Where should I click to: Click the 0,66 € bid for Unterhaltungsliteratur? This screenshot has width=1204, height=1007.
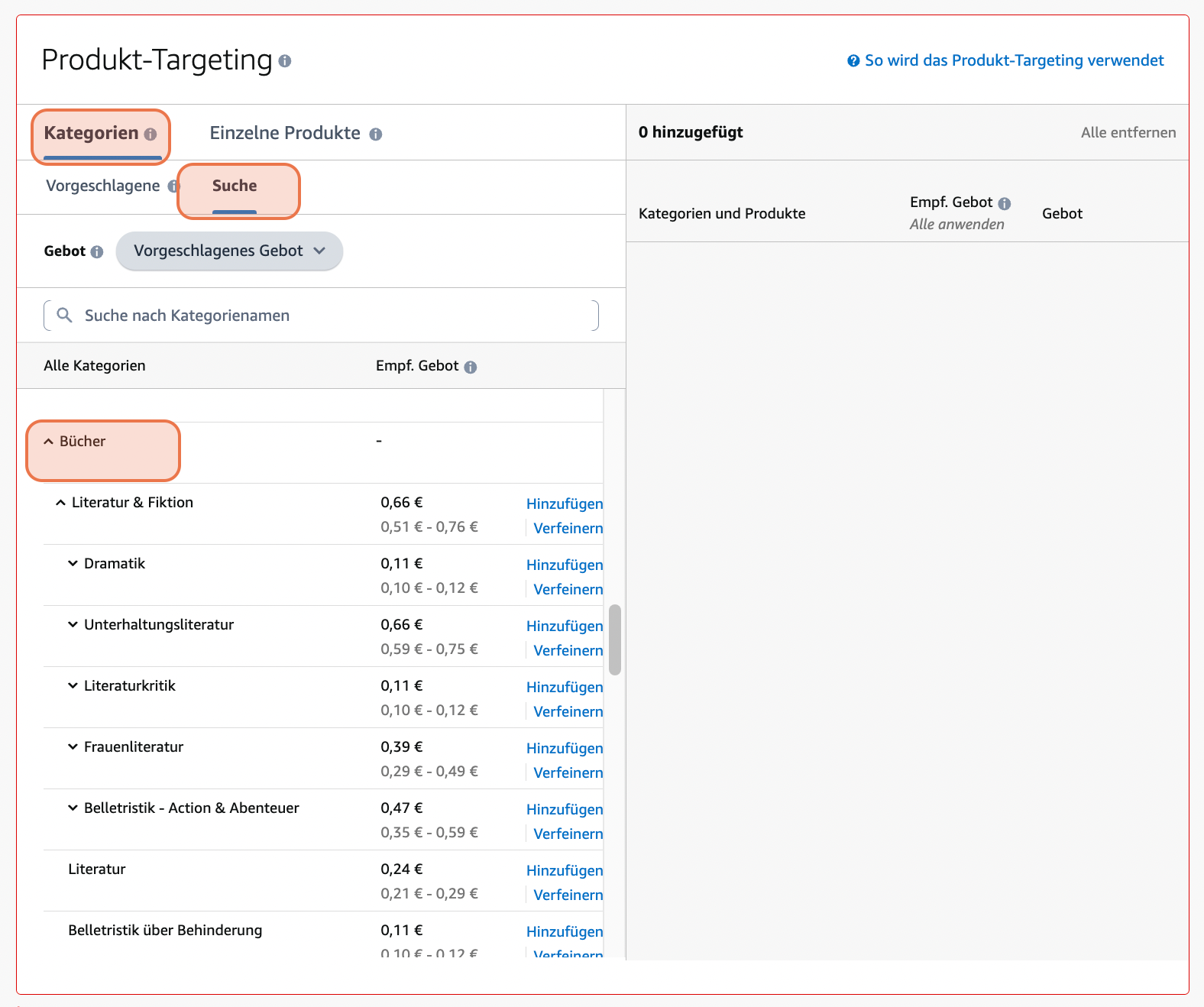tap(402, 624)
